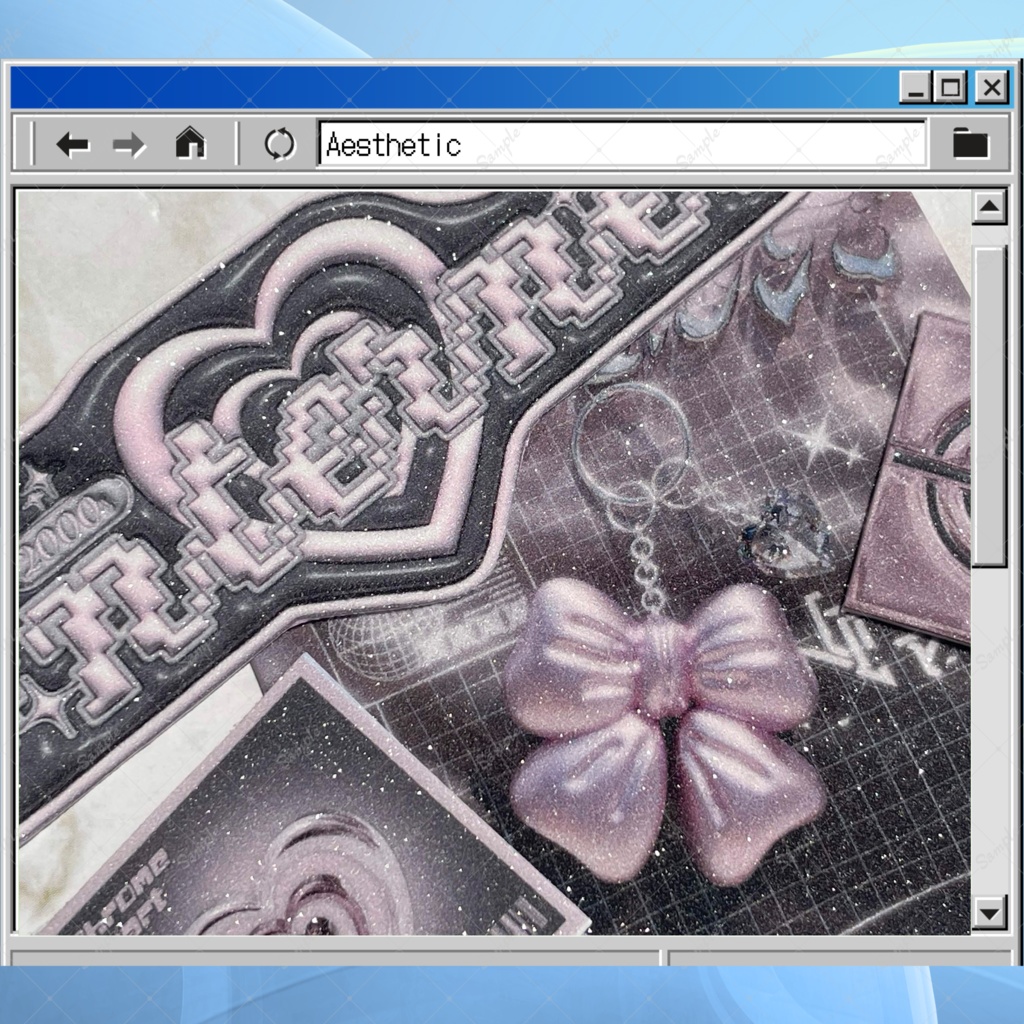
Task: Close the retro browser window
Action: click(991, 87)
